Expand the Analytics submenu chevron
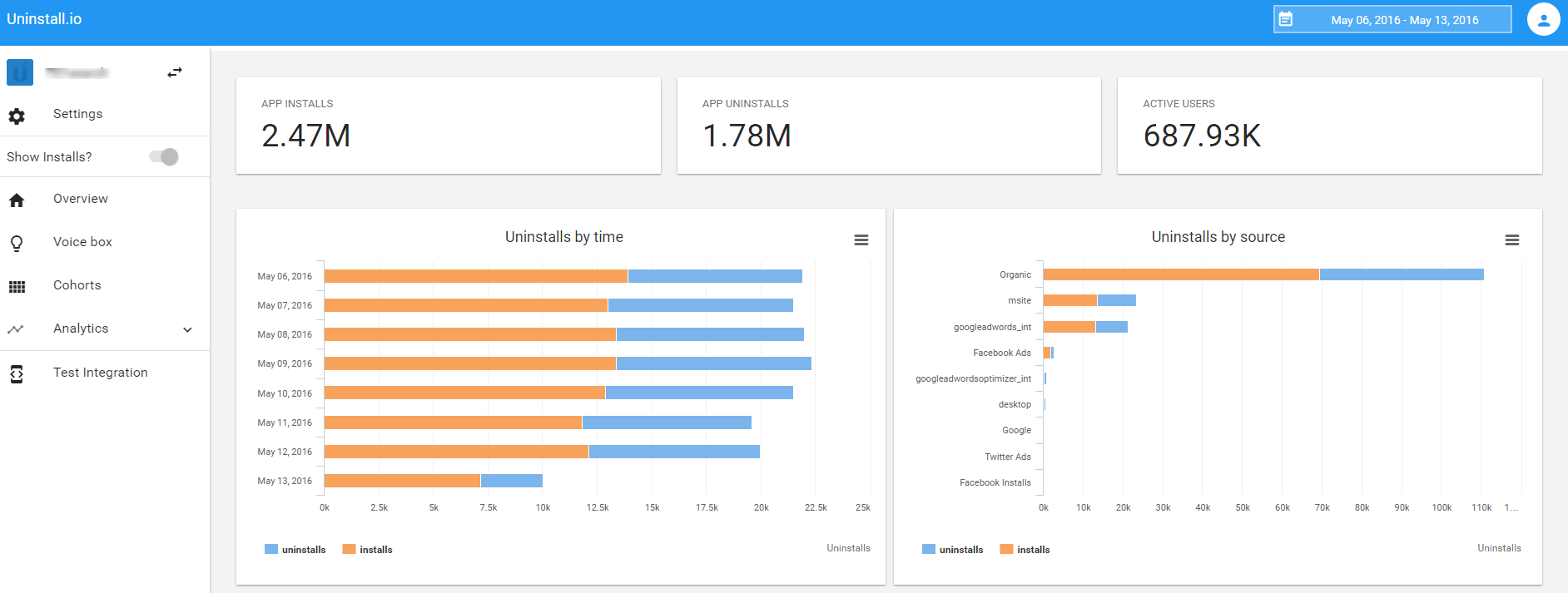The height and width of the screenshot is (593, 1568). (x=188, y=329)
